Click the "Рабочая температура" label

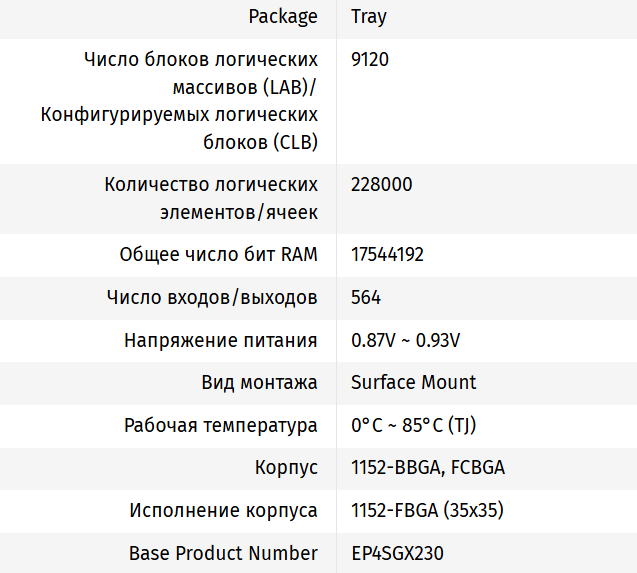221,425
